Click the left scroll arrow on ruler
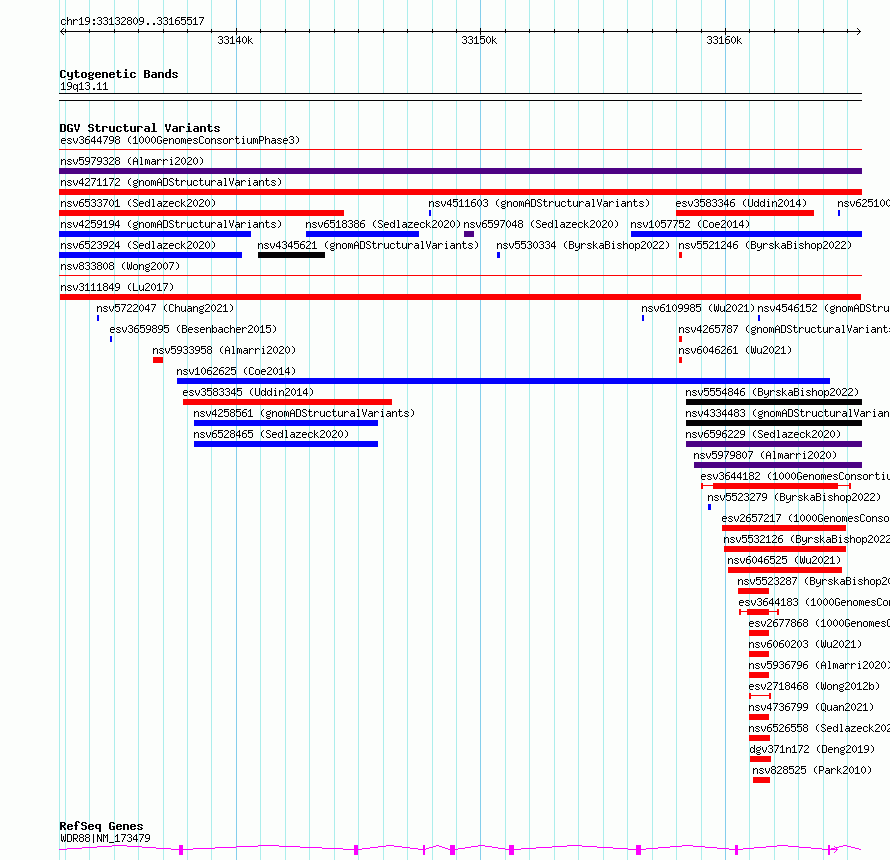The width and height of the screenshot is (890, 860). coord(62,32)
